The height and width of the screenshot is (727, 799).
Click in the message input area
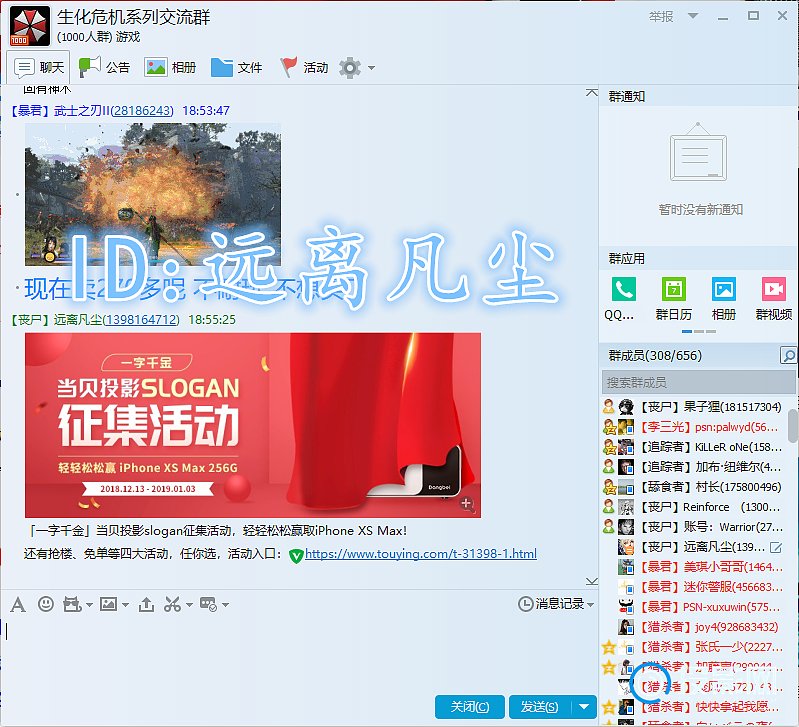pos(299,655)
